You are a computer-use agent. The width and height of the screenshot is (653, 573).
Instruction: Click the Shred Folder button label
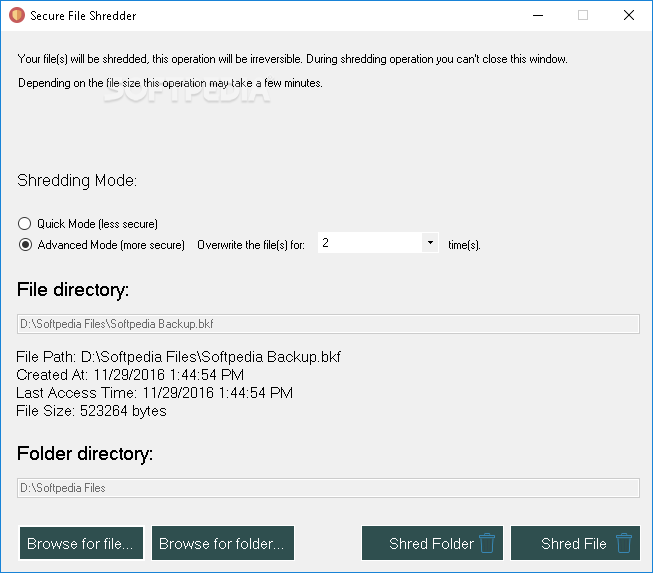(431, 543)
